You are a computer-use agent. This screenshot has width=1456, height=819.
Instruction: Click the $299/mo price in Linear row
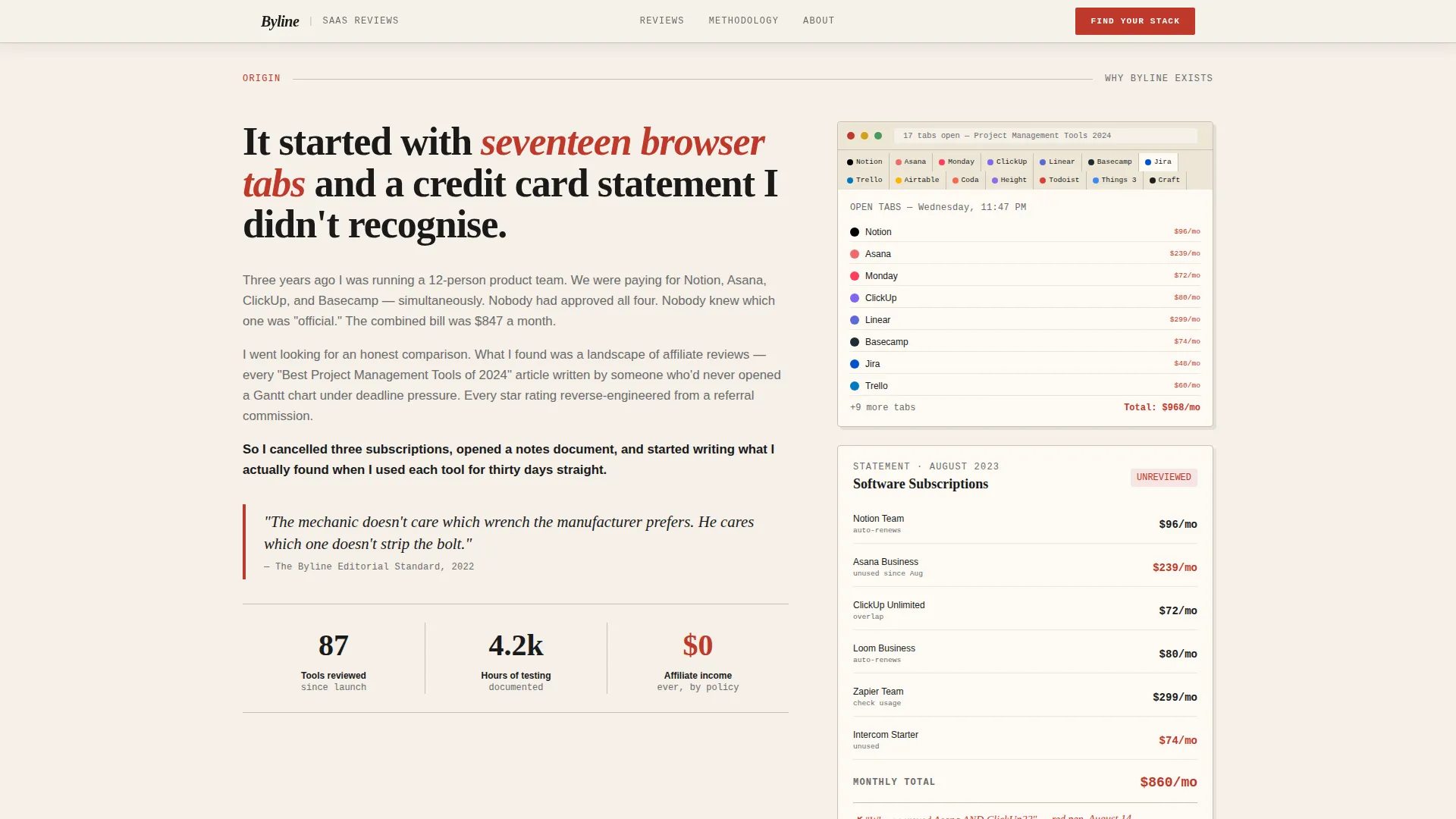[x=1185, y=319]
